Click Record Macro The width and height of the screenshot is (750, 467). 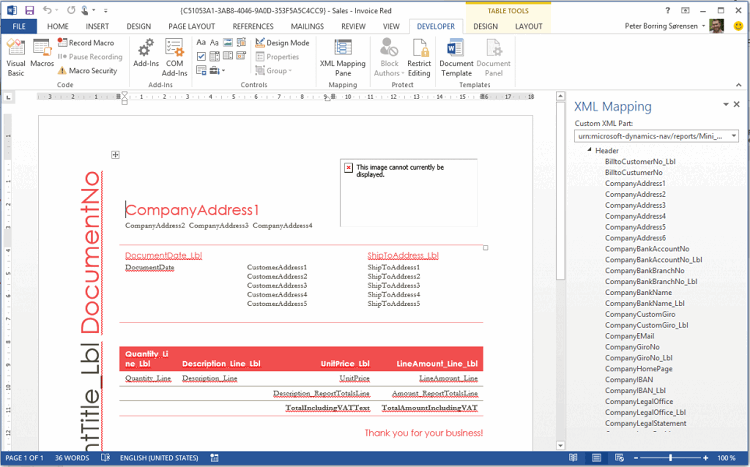pyautogui.click(x=90, y=43)
